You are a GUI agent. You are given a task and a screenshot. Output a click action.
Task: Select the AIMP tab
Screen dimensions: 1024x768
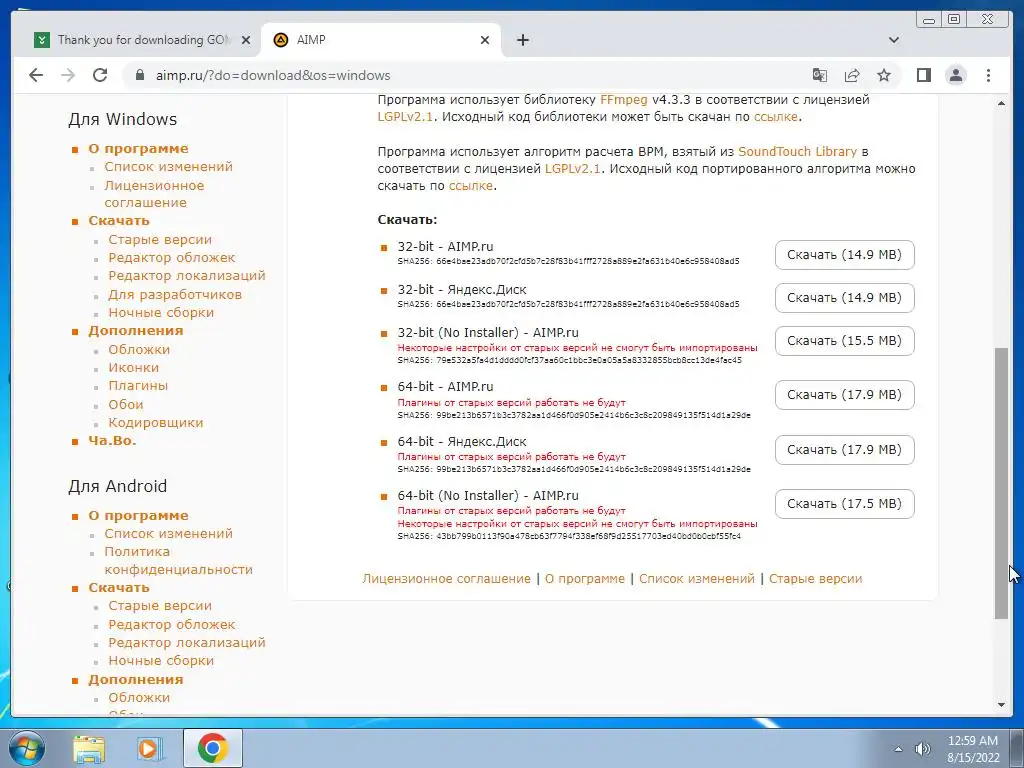[x=381, y=40]
